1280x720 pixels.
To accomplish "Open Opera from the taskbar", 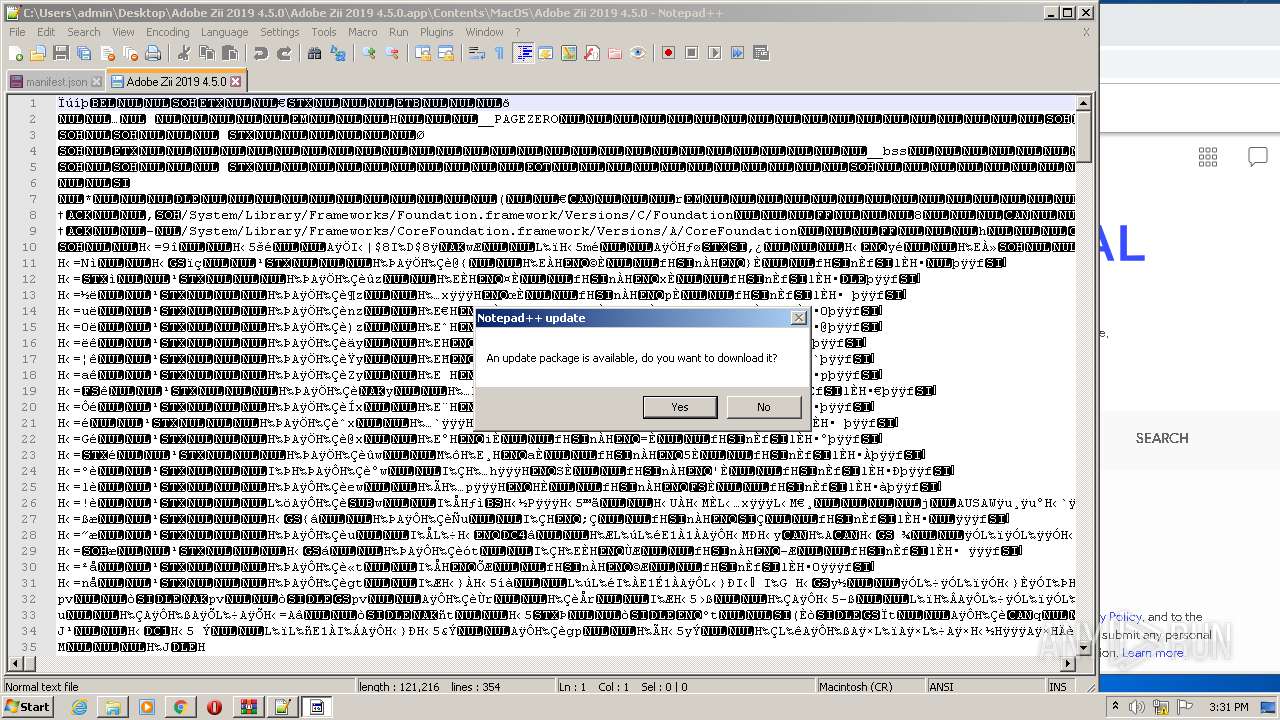I will pyautogui.click(x=215, y=707).
